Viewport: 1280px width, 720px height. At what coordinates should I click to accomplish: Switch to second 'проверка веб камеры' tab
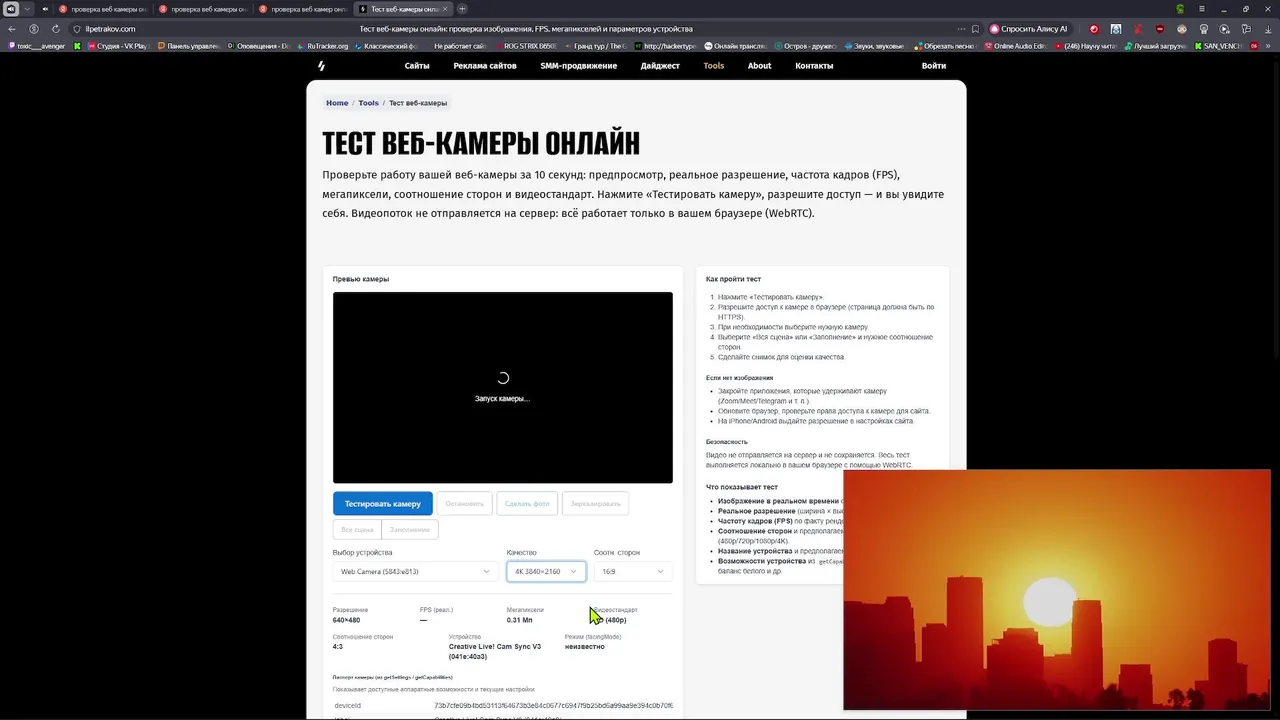pyautogui.click(x=203, y=9)
